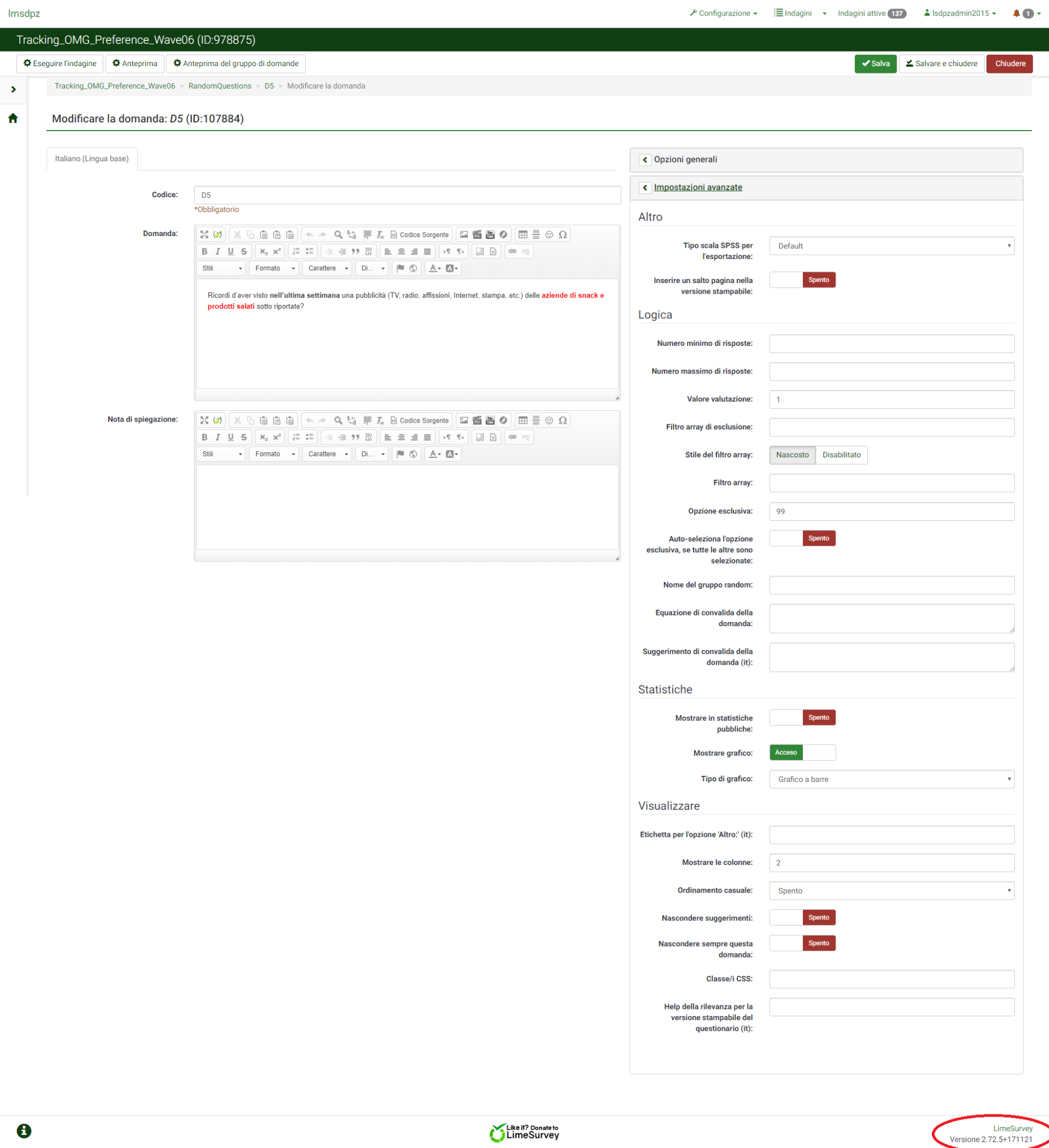Click RandomQuestions breadcrumb link

pyautogui.click(x=220, y=86)
